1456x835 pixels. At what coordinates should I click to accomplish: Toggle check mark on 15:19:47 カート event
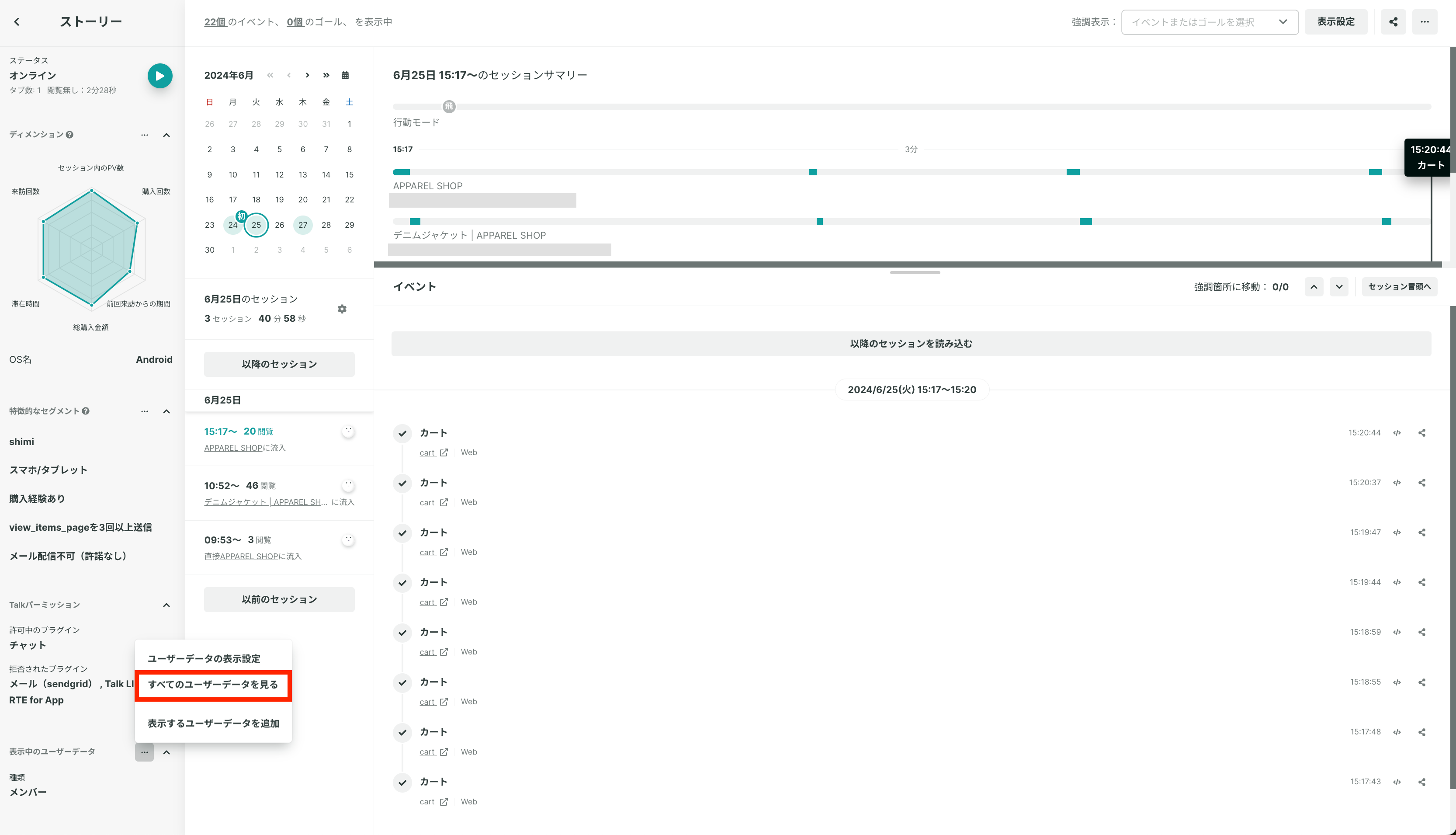(x=402, y=533)
